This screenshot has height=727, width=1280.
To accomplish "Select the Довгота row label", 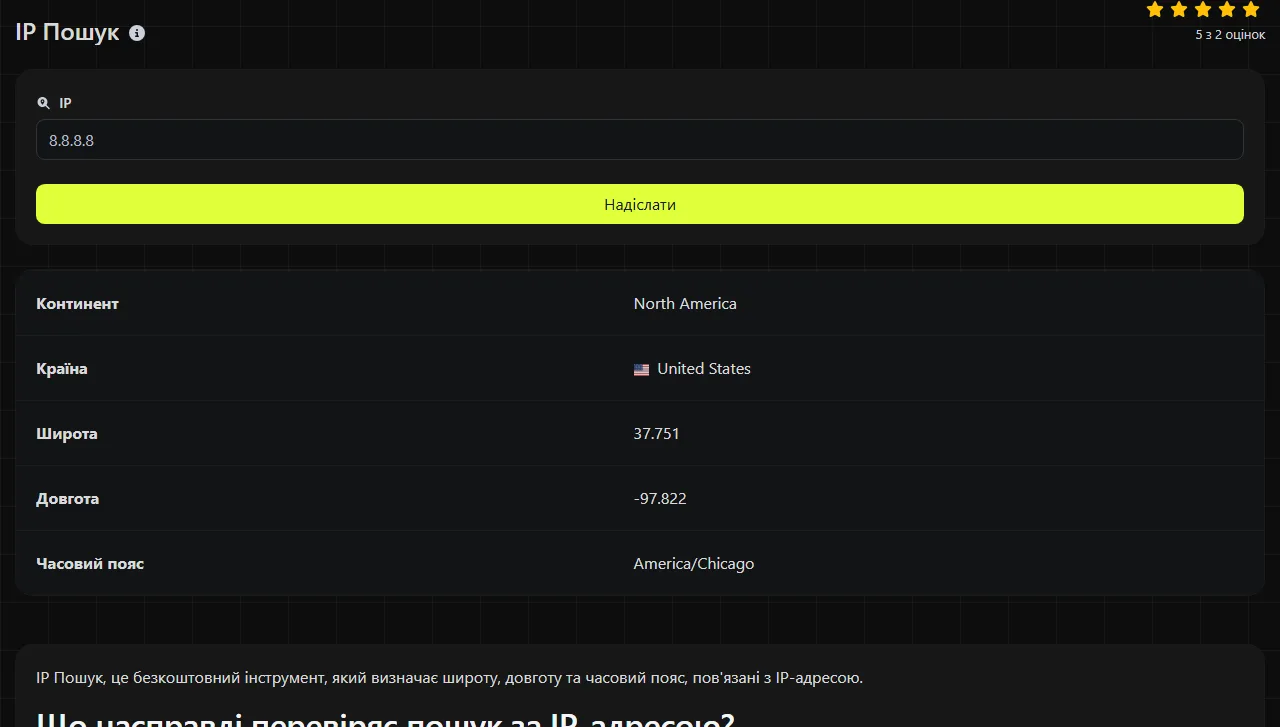I will [68, 499].
